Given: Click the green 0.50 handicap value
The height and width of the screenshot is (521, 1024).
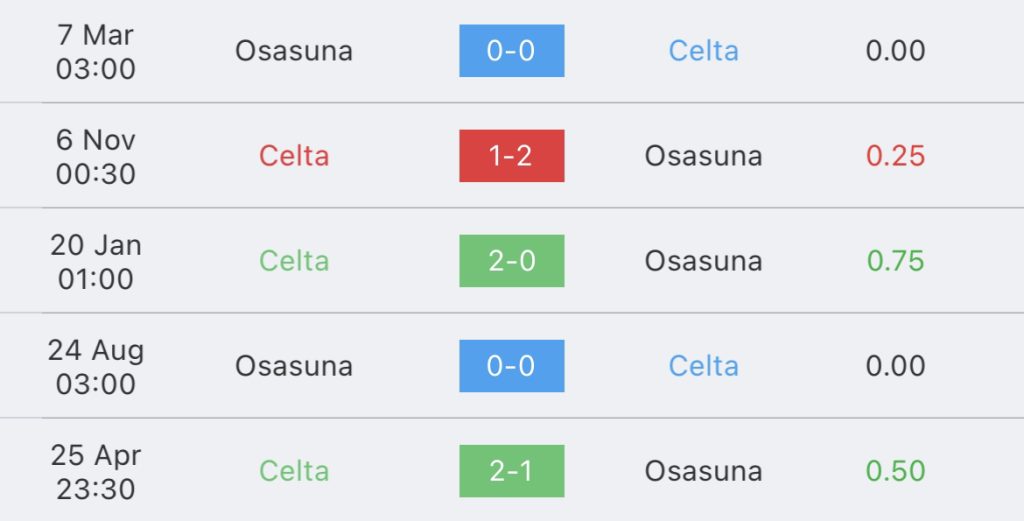Looking at the screenshot, I should [x=895, y=471].
